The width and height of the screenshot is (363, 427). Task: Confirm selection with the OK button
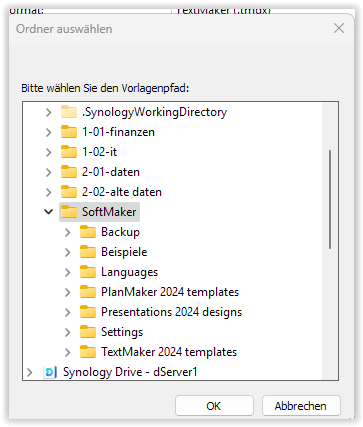point(214,406)
